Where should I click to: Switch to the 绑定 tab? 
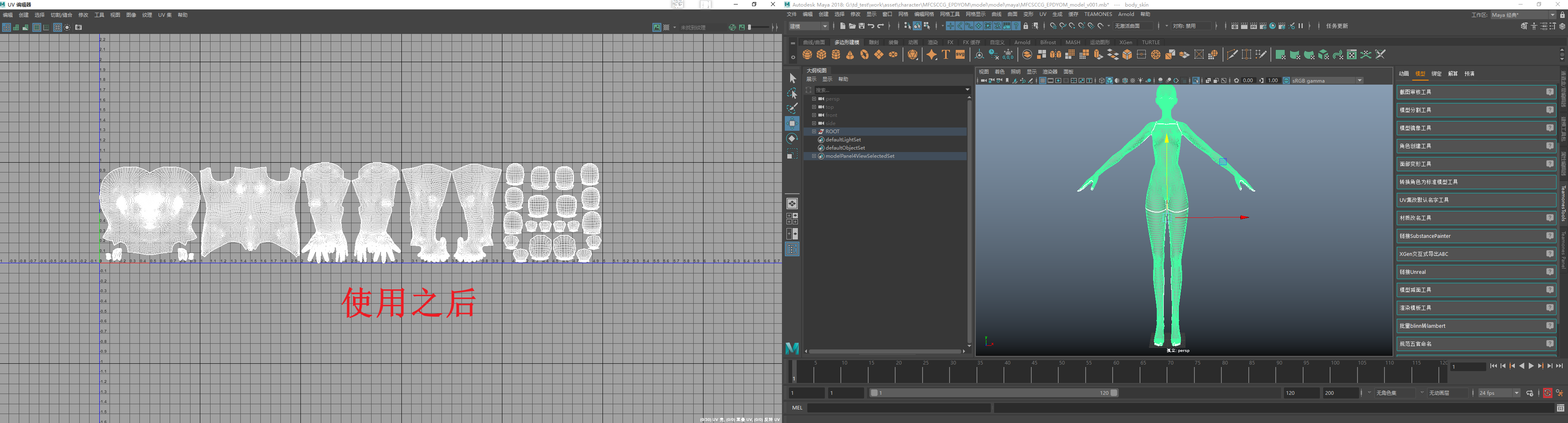coord(1436,74)
